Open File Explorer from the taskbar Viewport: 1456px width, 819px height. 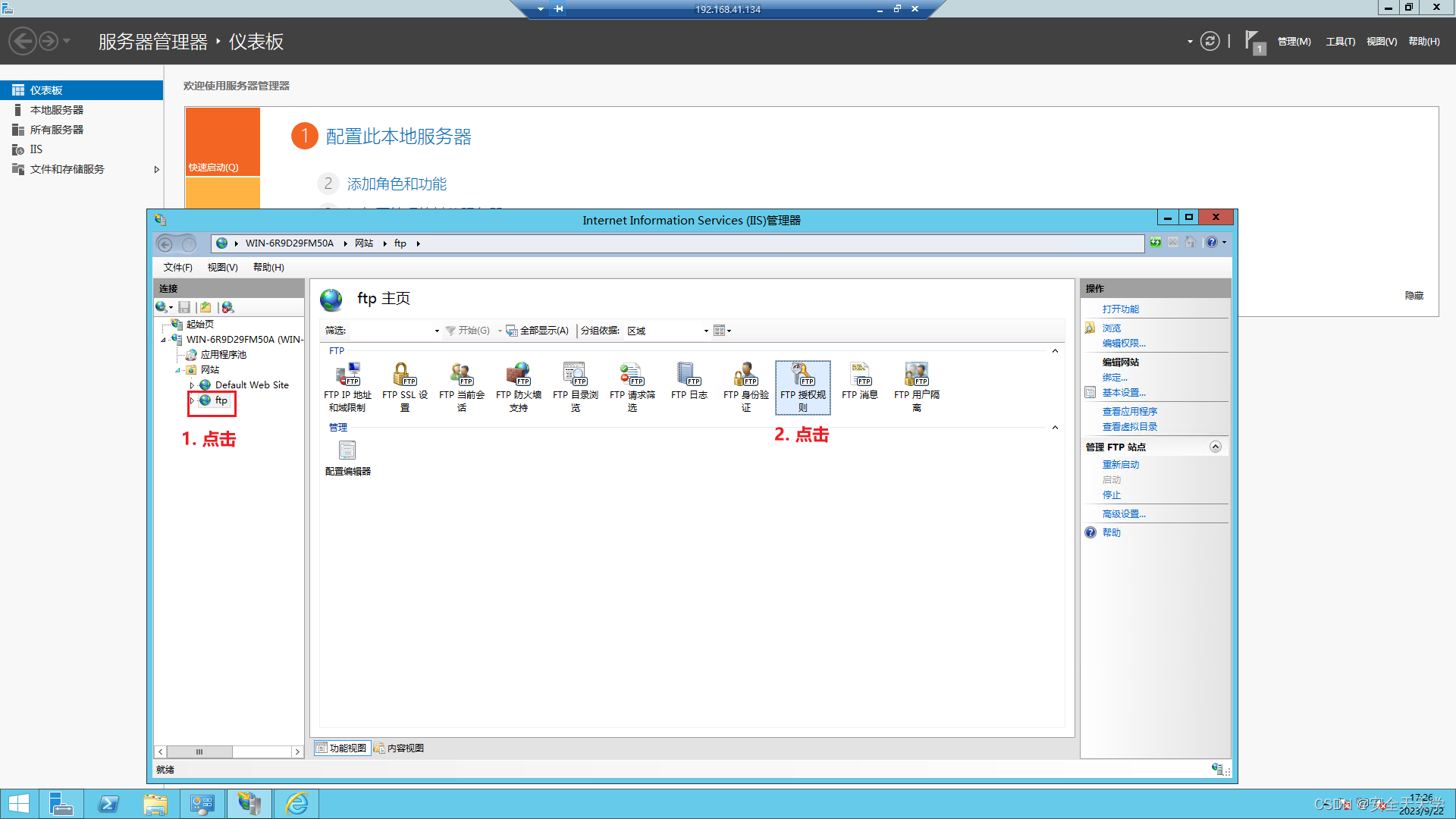click(155, 804)
